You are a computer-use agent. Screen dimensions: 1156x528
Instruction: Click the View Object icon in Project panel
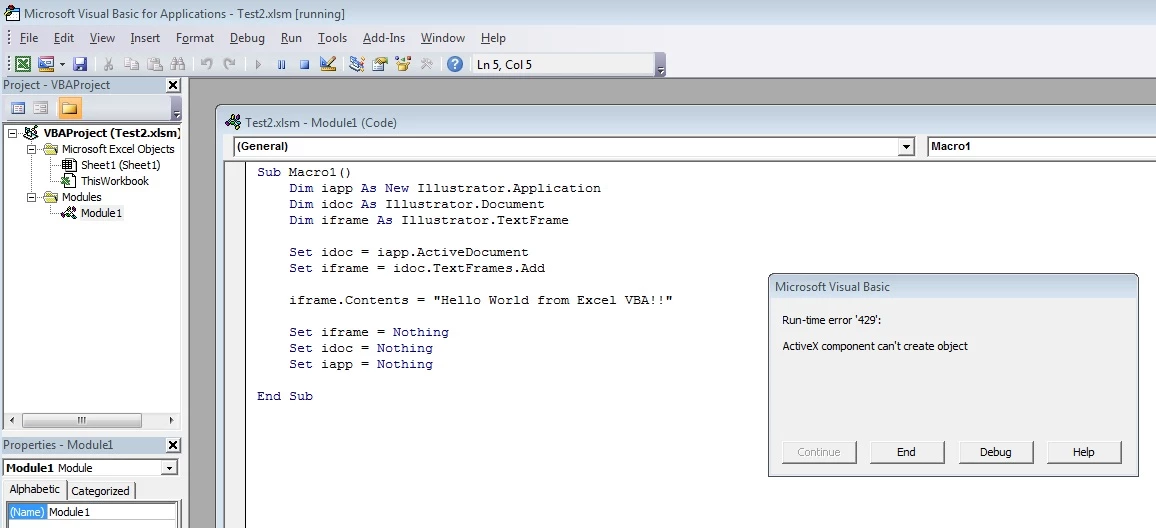(x=41, y=108)
